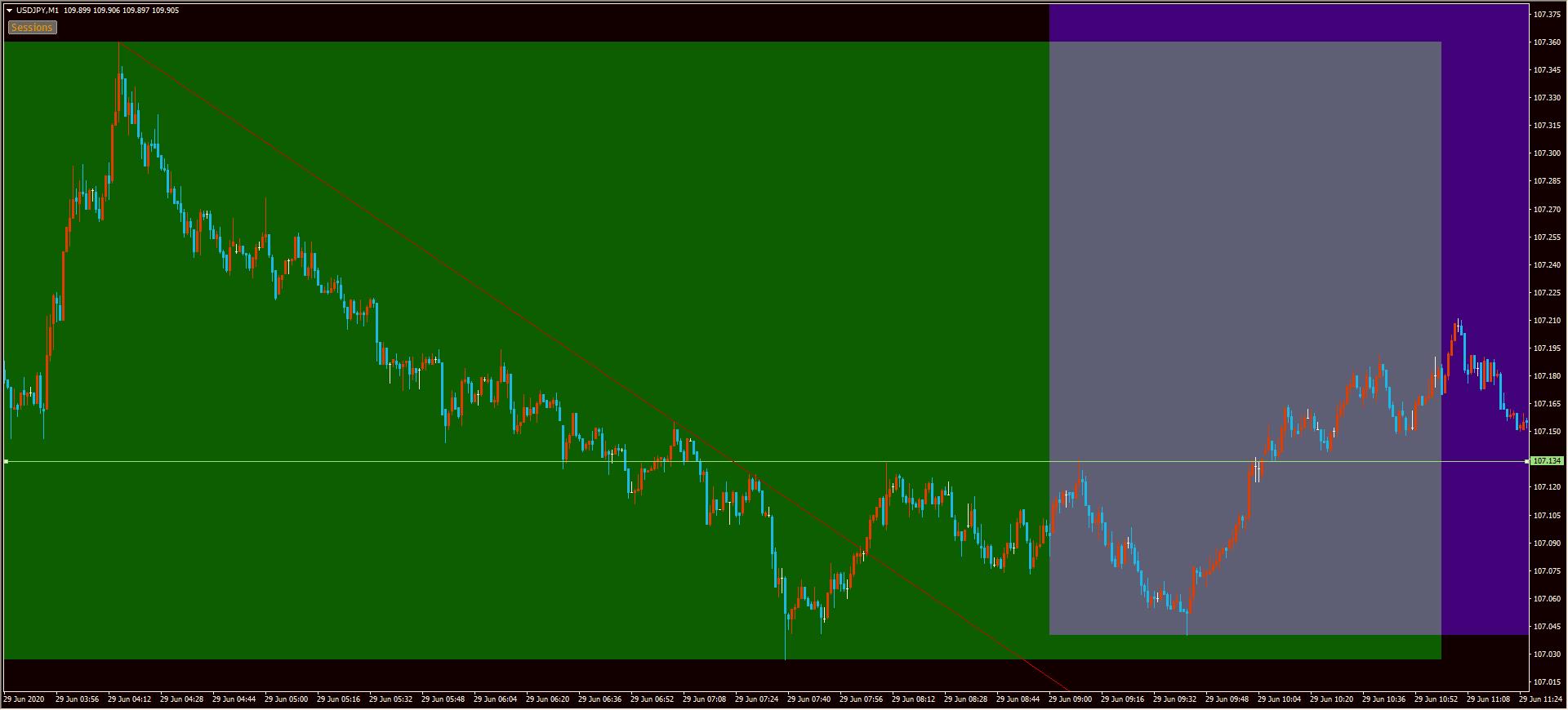Click the 29 Jun 04:12 time label
Viewport: 1568px width, 710px height.
(x=129, y=699)
